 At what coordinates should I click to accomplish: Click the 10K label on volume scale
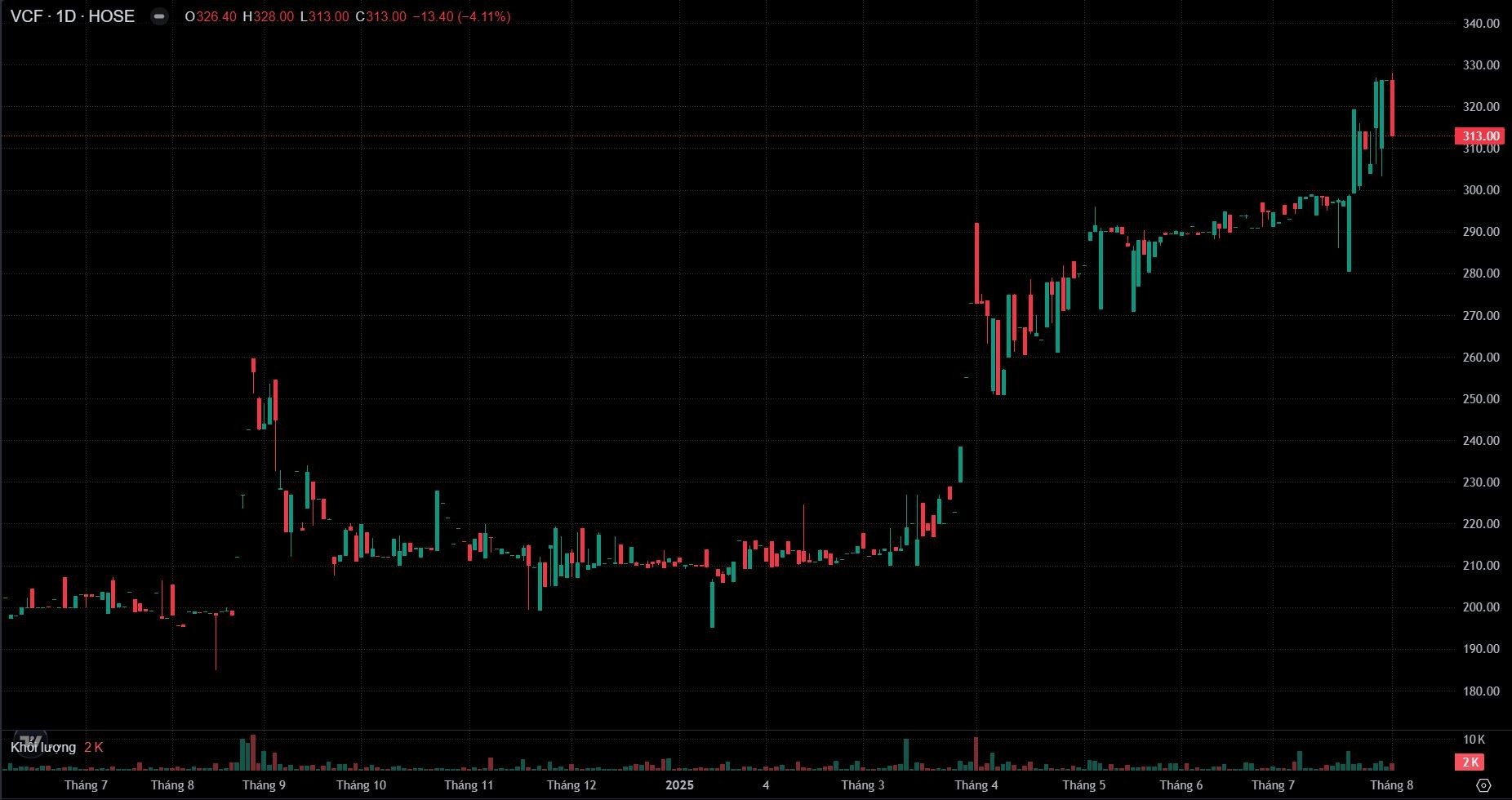pos(1474,740)
